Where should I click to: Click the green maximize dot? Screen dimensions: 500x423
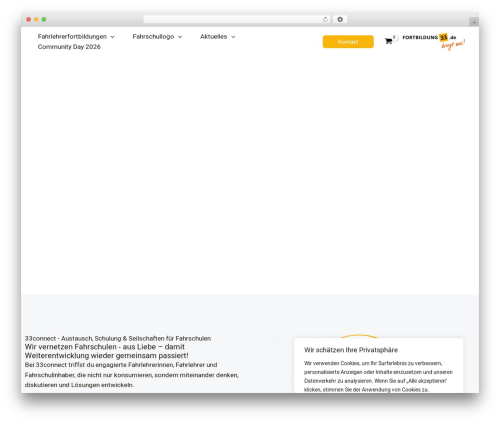44,20
